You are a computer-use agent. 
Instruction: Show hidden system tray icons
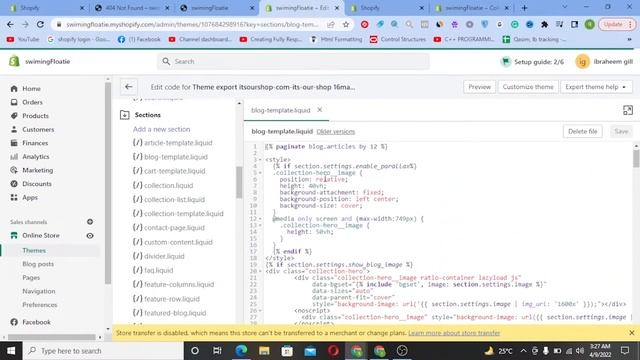523,351
